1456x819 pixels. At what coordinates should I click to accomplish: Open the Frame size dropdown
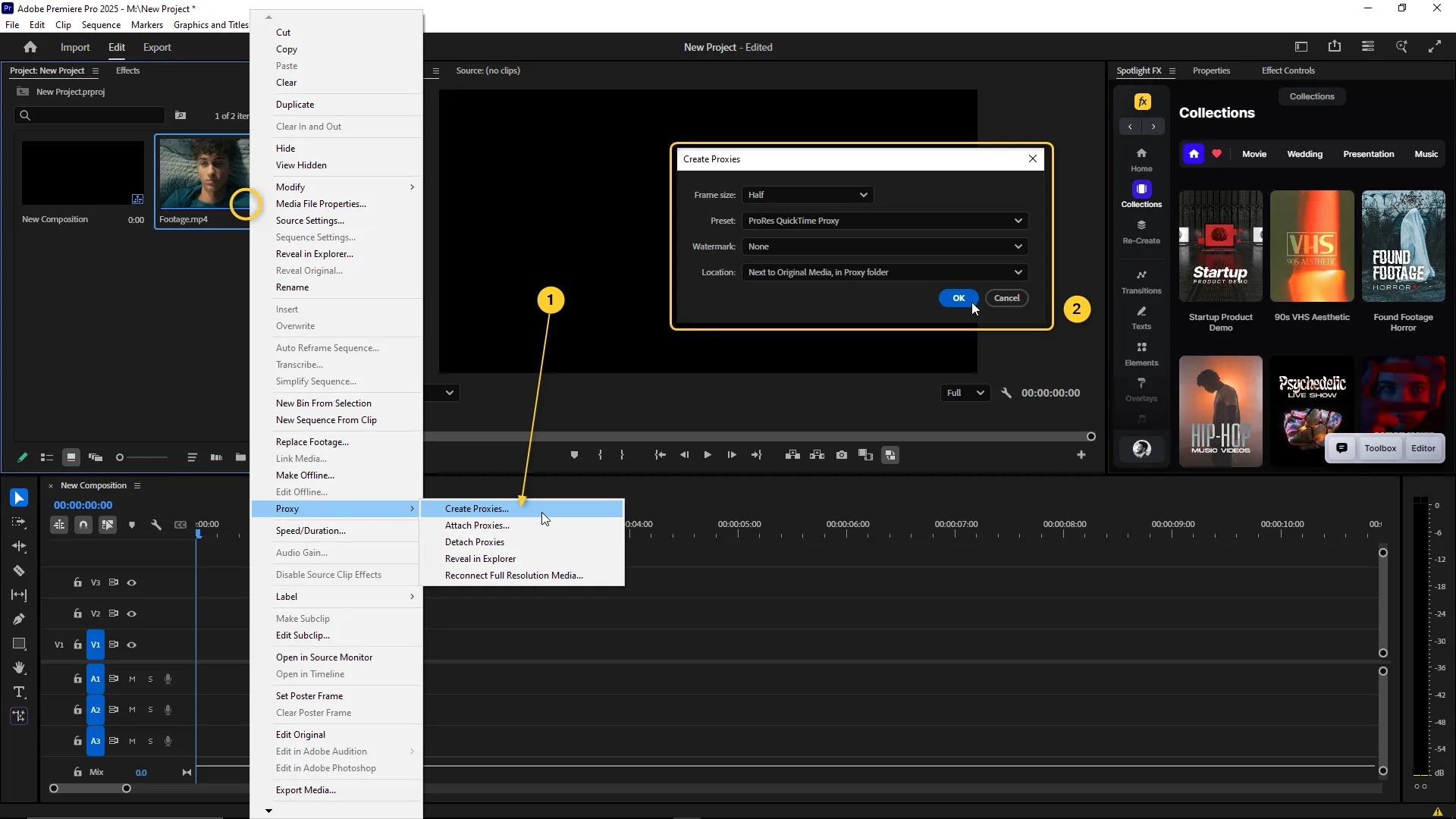[808, 195]
